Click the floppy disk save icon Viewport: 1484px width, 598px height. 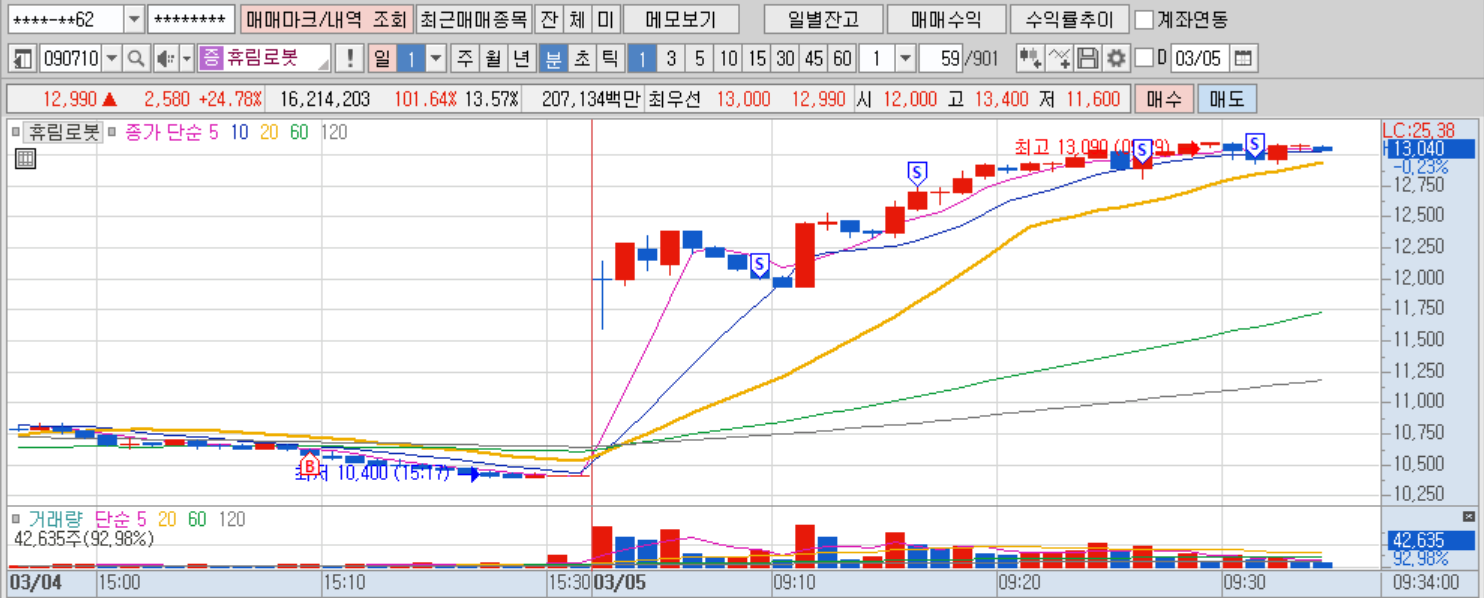(x=1088, y=58)
